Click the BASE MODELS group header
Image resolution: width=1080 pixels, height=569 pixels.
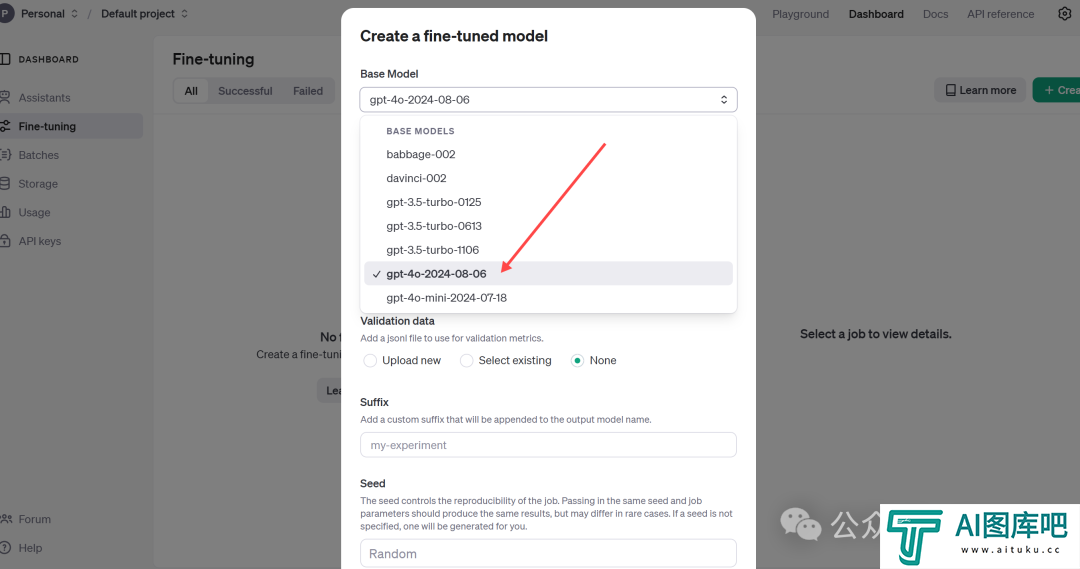coord(420,131)
